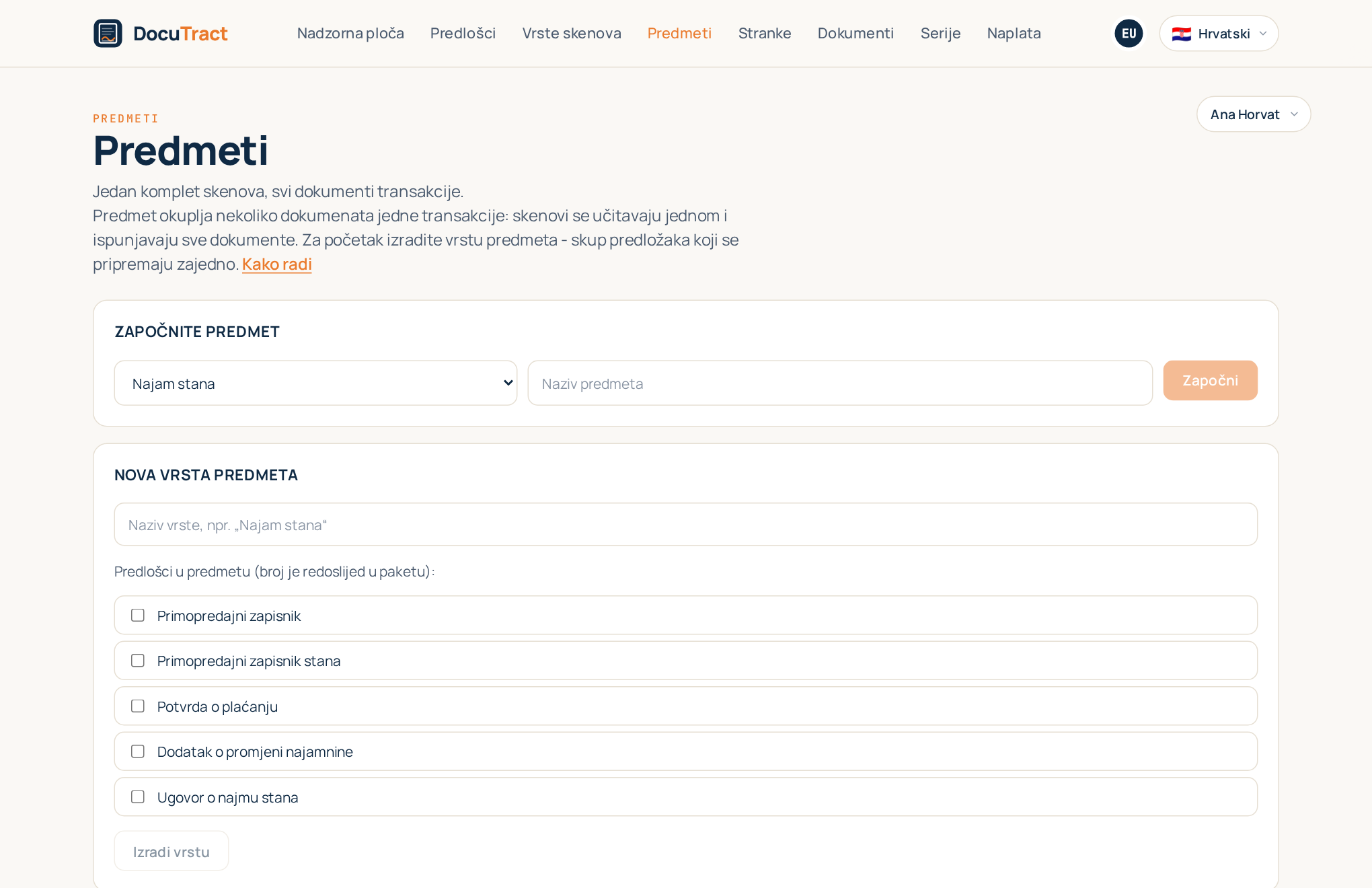Toggle Primopredajni zapisnik stana checkbox
This screenshot has width=1372, height=888.
pyautogui.click(x=138, y=660)
